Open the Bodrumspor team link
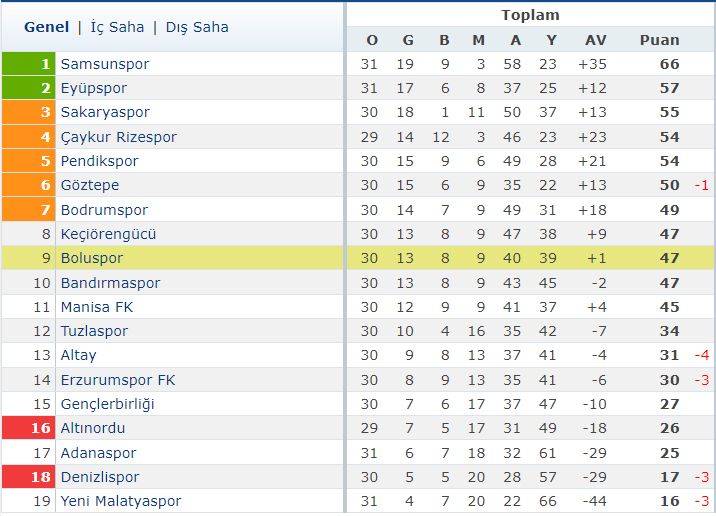 click(x=104, y=210)
